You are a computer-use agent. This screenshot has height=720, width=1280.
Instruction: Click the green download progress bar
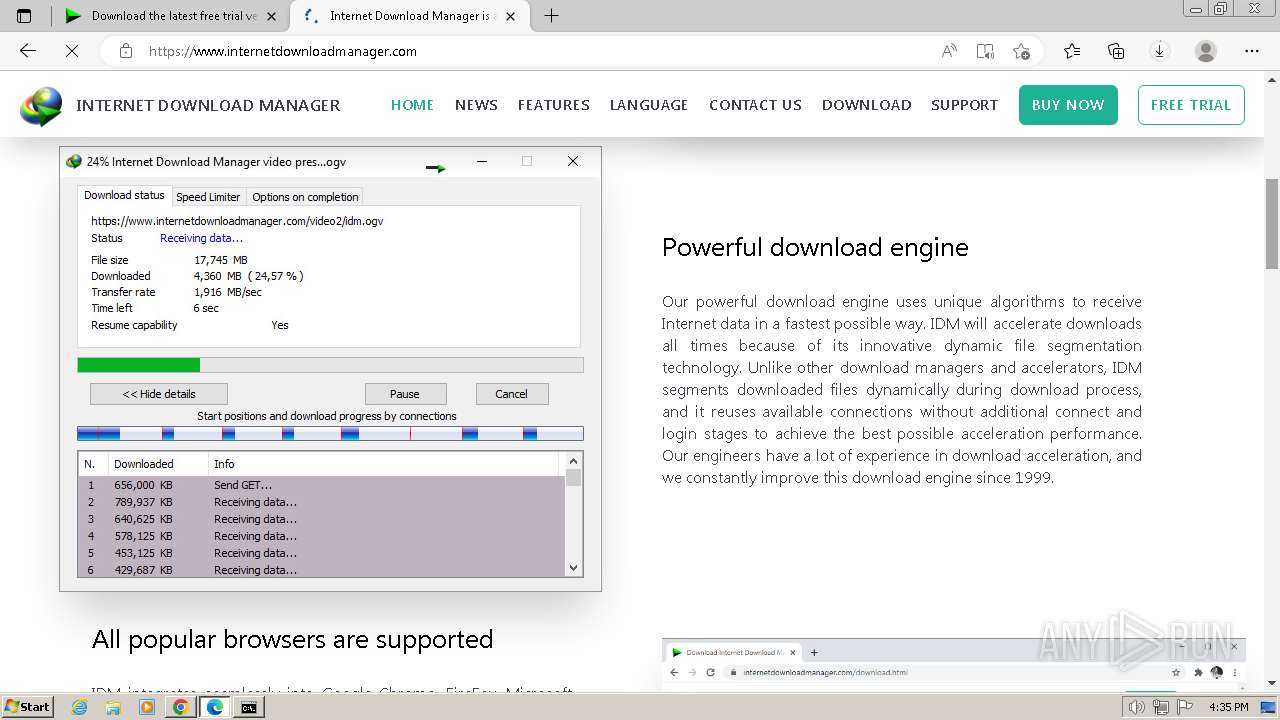(x=330, y=365)
